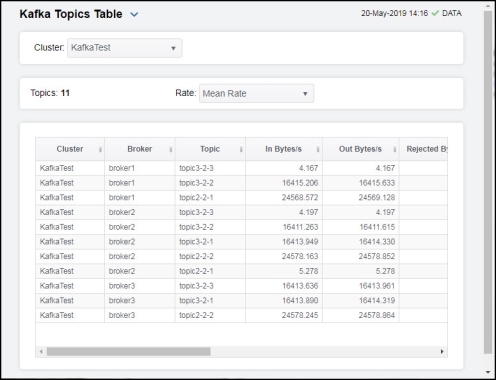Click the vertical scrollbar down arrow
496x380 pixels.
coord(488,372)
